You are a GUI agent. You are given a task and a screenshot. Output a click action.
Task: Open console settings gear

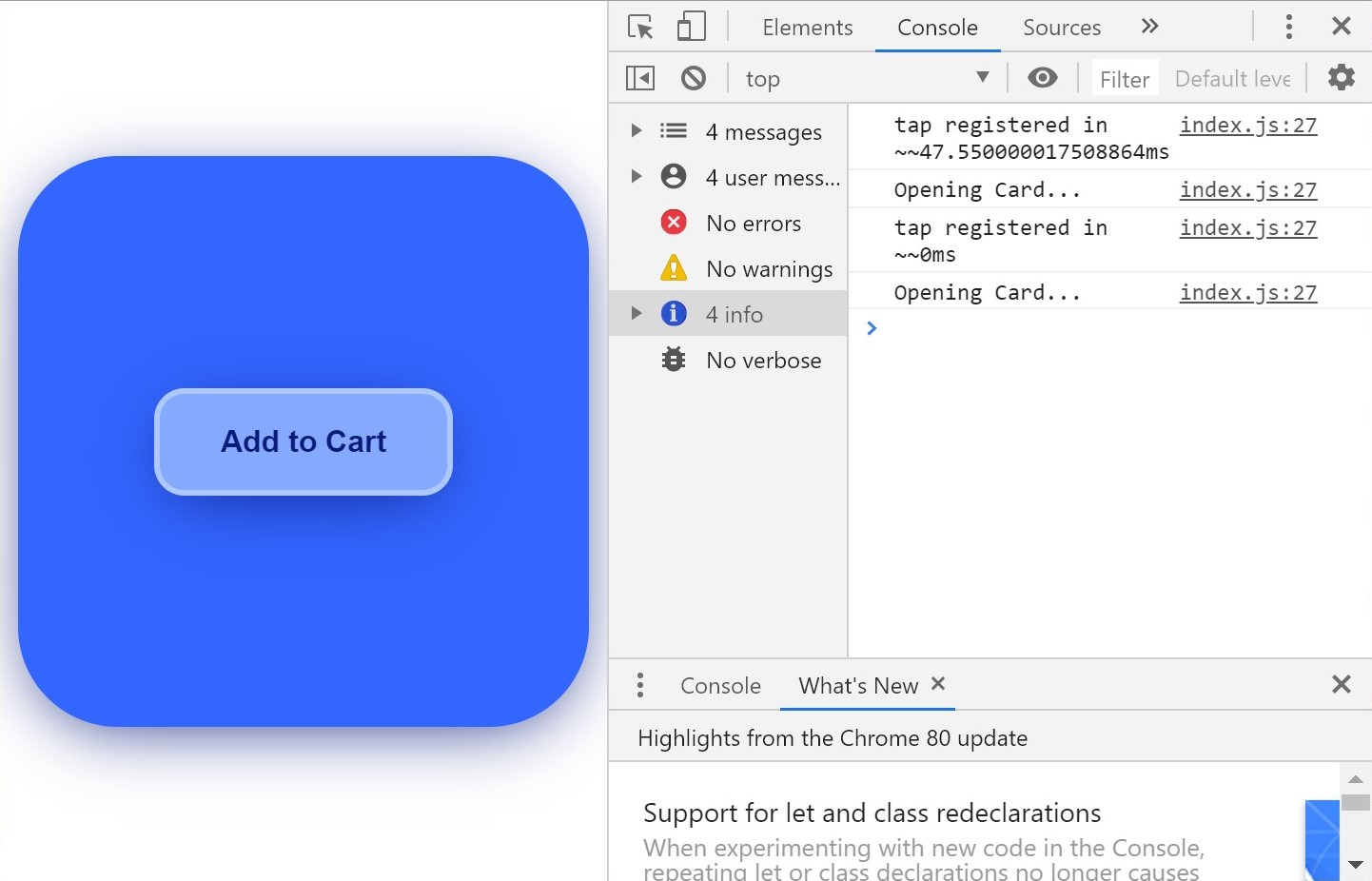(1342, 77)
